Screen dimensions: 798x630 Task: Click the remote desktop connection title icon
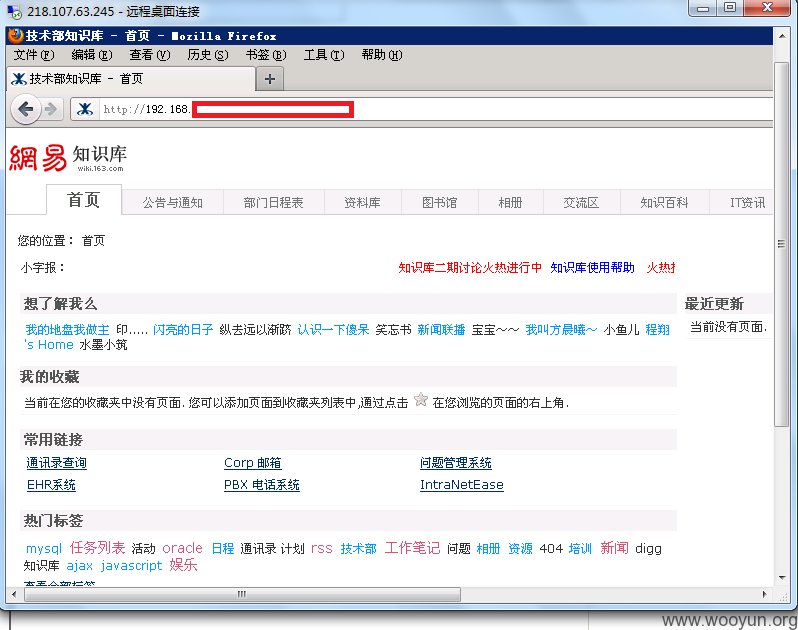pyautogui.click(x=14, y=11)
